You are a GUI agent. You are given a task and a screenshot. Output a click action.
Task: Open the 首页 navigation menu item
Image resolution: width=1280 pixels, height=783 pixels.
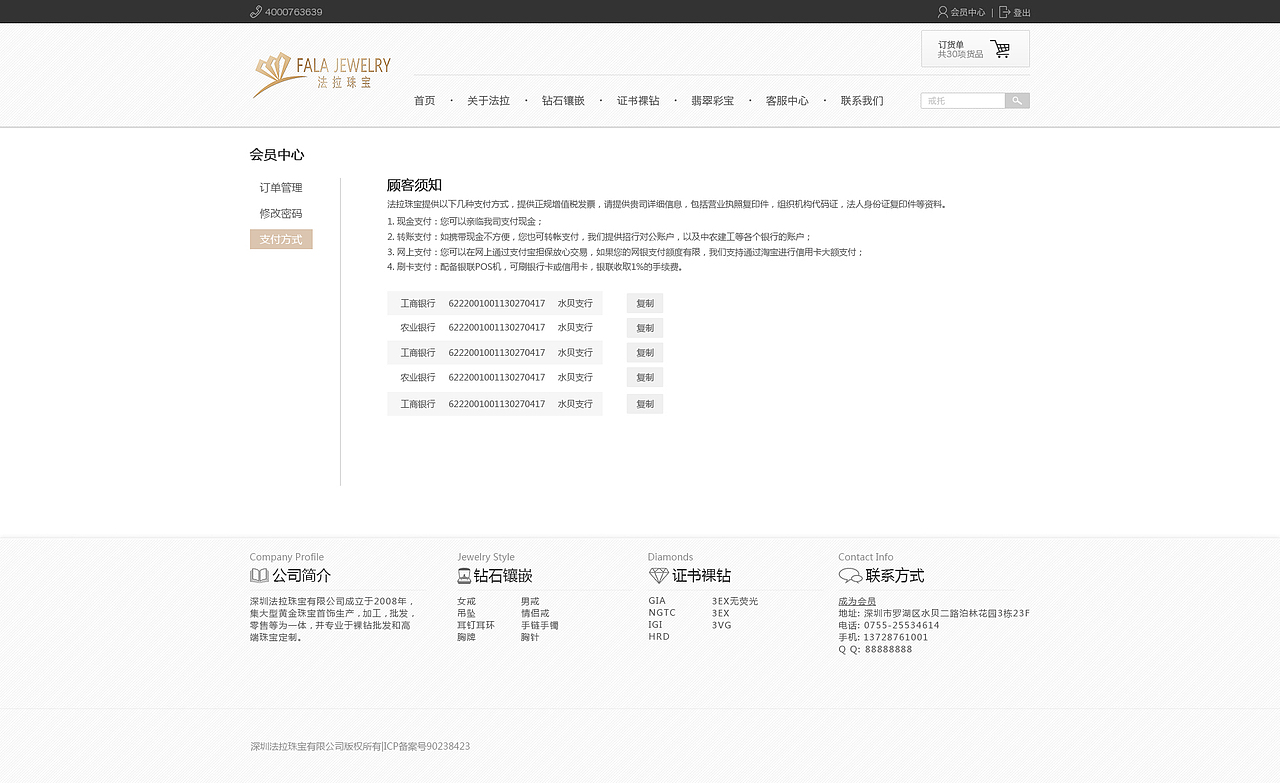pos(423,100)
